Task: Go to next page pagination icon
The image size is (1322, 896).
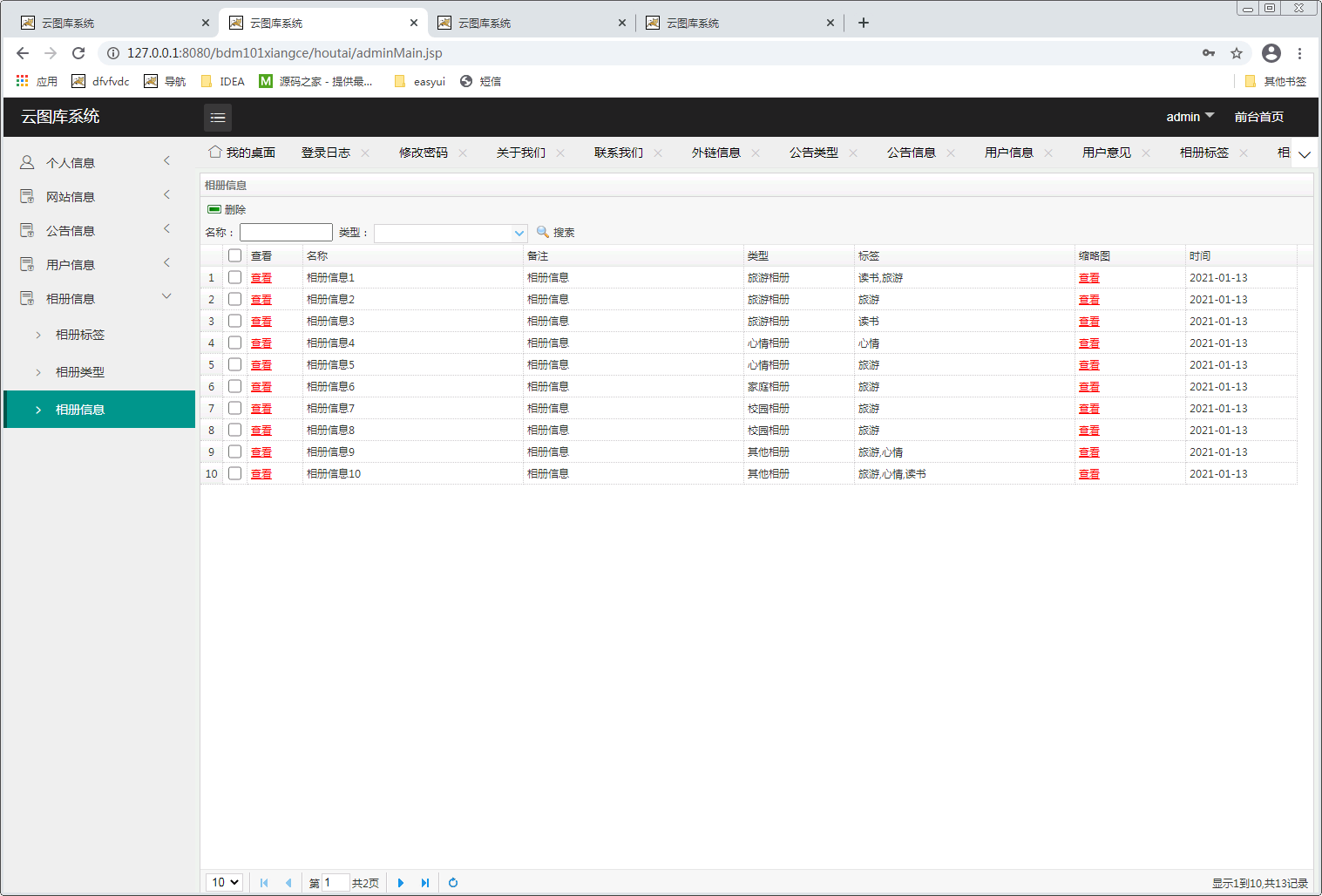Action: pos(401,883)
